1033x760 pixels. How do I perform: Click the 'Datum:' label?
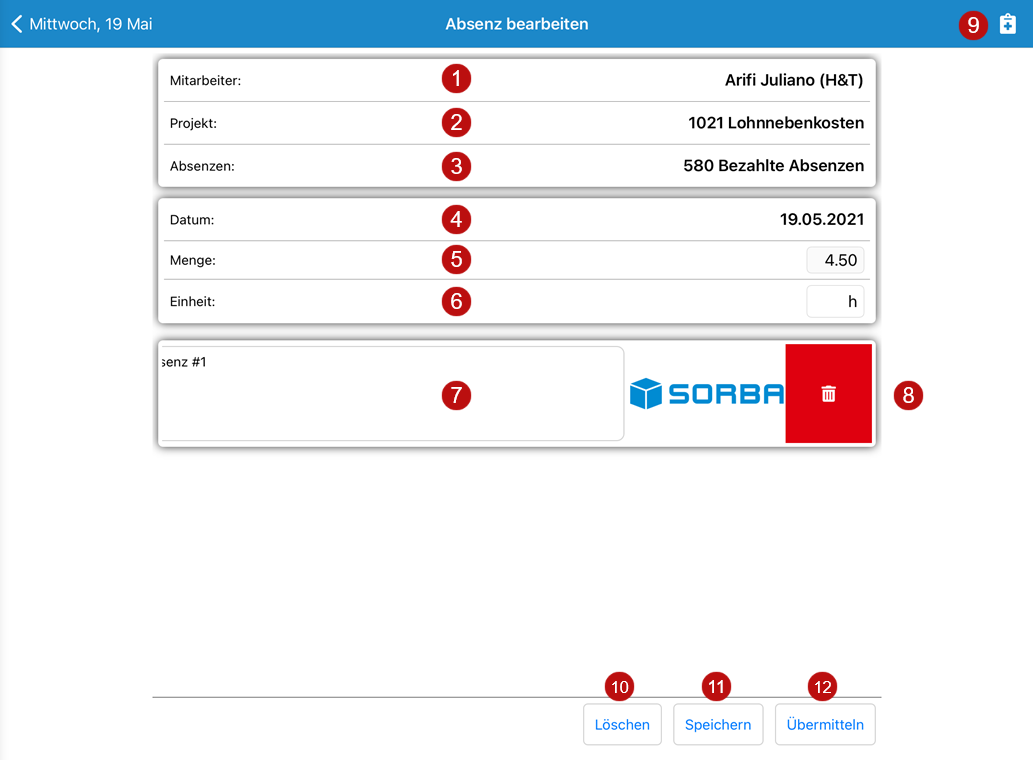coord(192,220)
